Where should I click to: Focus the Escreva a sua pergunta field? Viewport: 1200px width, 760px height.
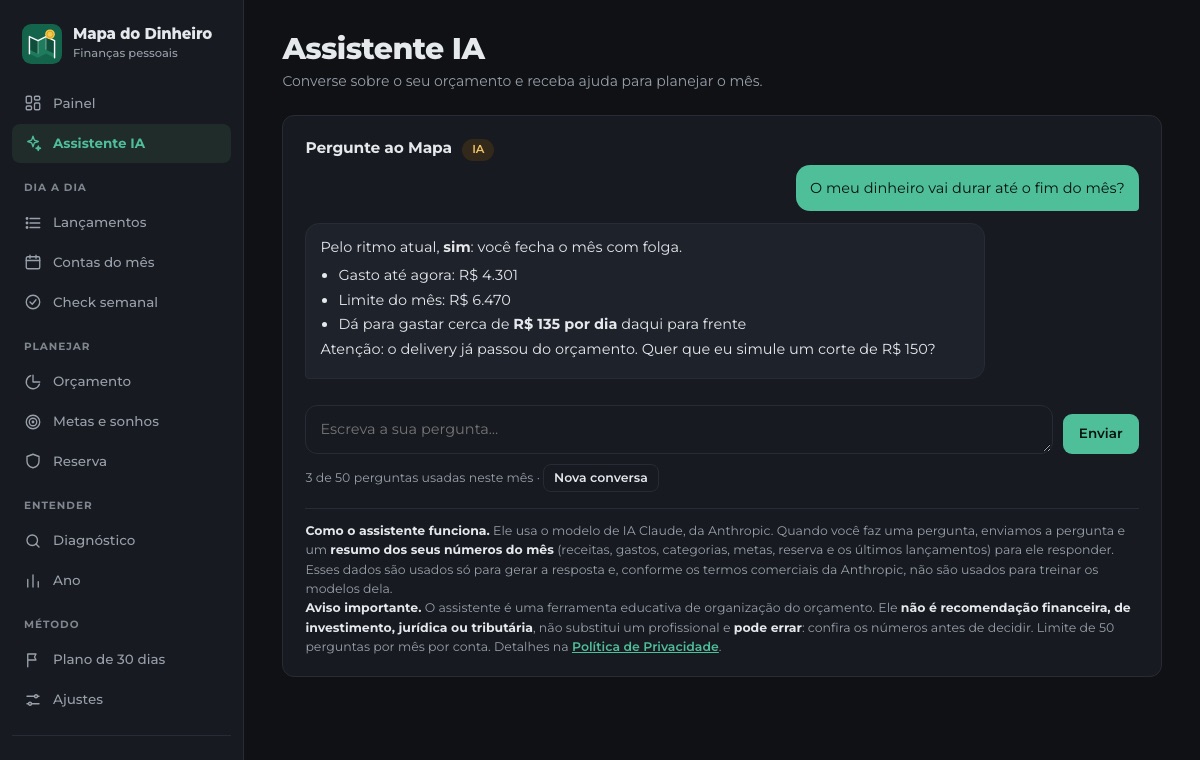coord(678,429)
